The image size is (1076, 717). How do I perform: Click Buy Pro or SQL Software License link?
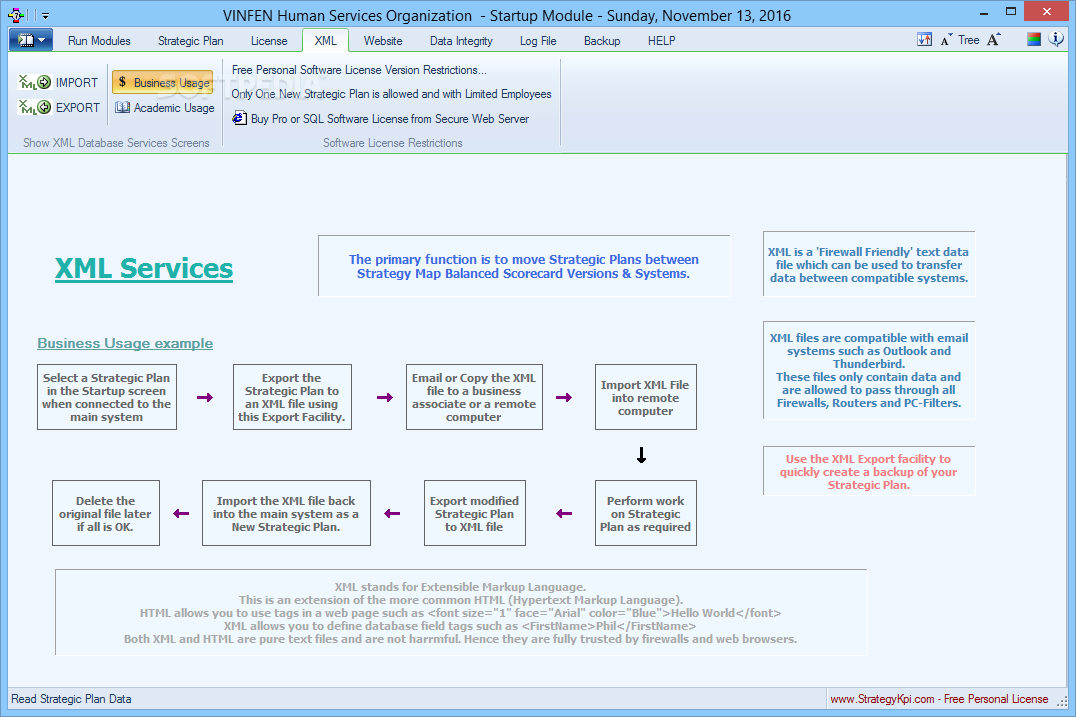click(381, 119)
